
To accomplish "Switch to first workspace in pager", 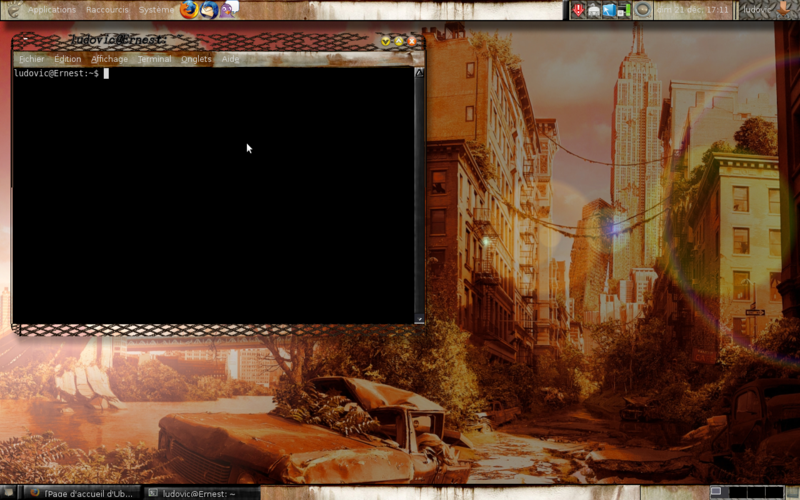I will click(x=719, y=492).
